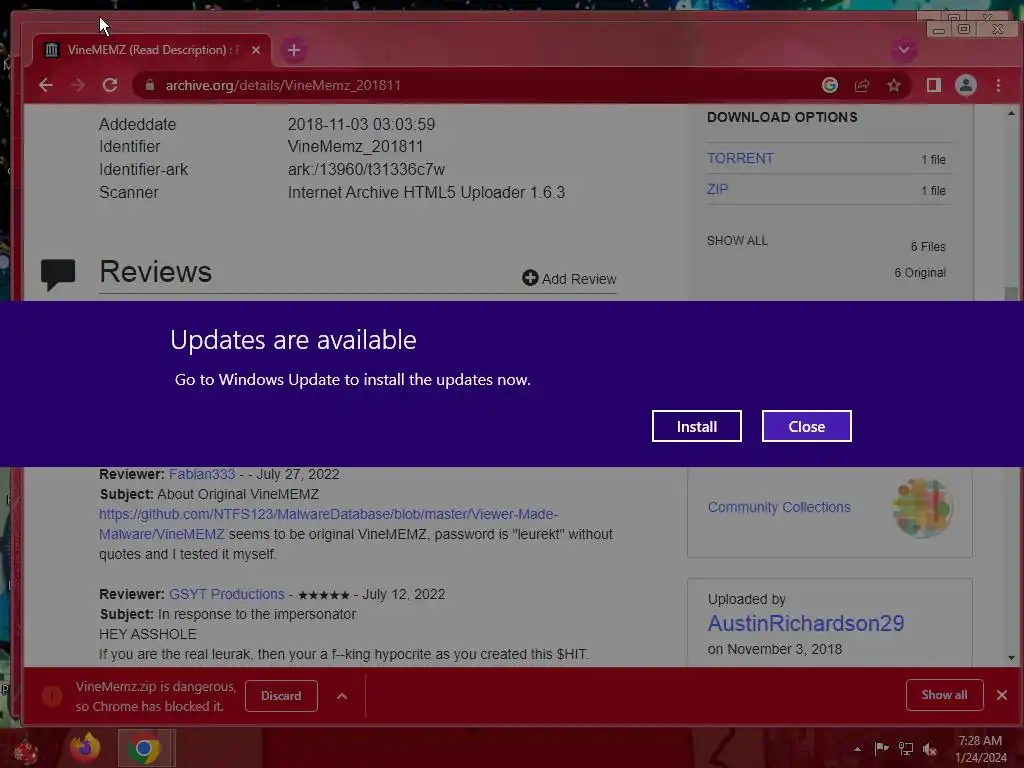Click the muted volume tray icon
The image size is (1024, 768).
(929, 749)
